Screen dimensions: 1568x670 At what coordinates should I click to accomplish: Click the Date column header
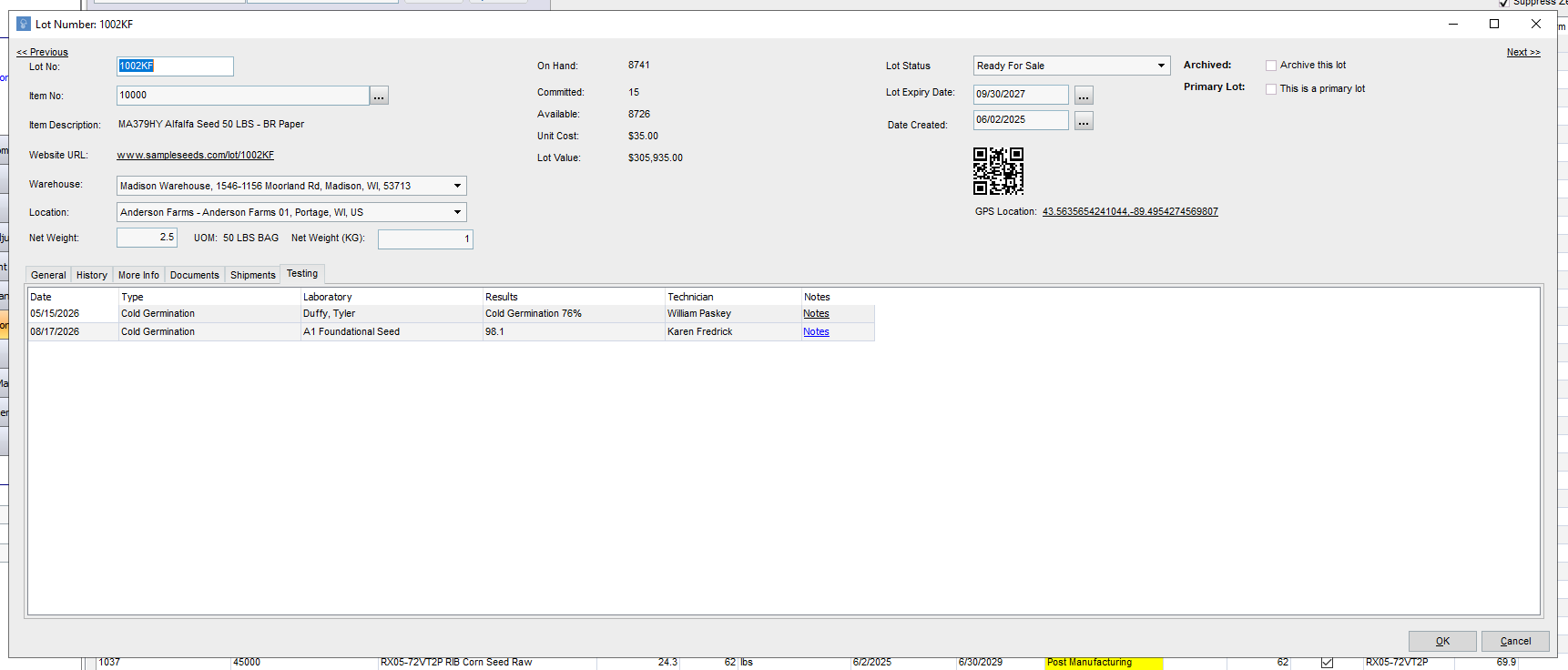[x=73, y=297]
